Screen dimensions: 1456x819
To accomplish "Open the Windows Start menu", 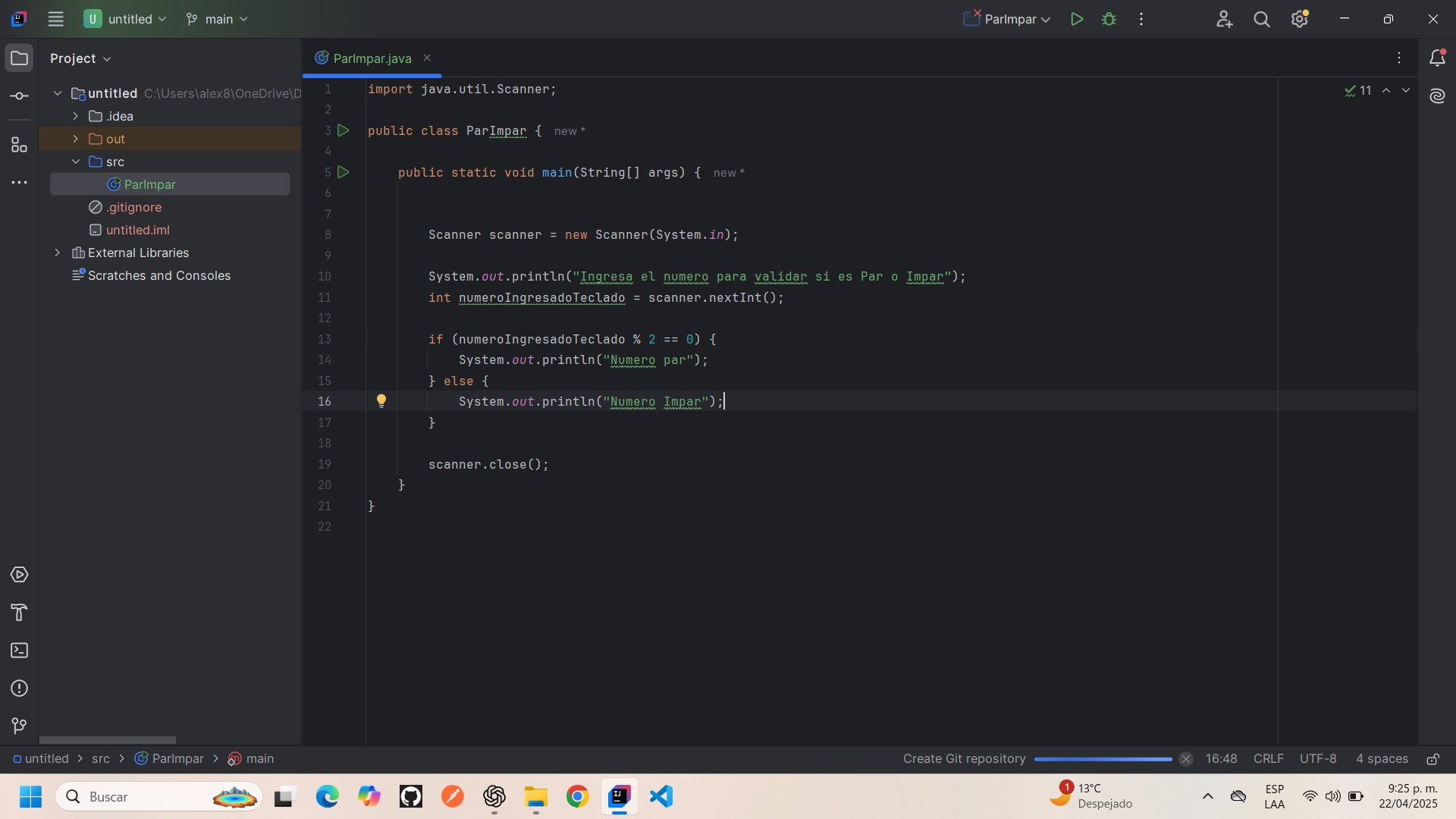I will (30, 796).
